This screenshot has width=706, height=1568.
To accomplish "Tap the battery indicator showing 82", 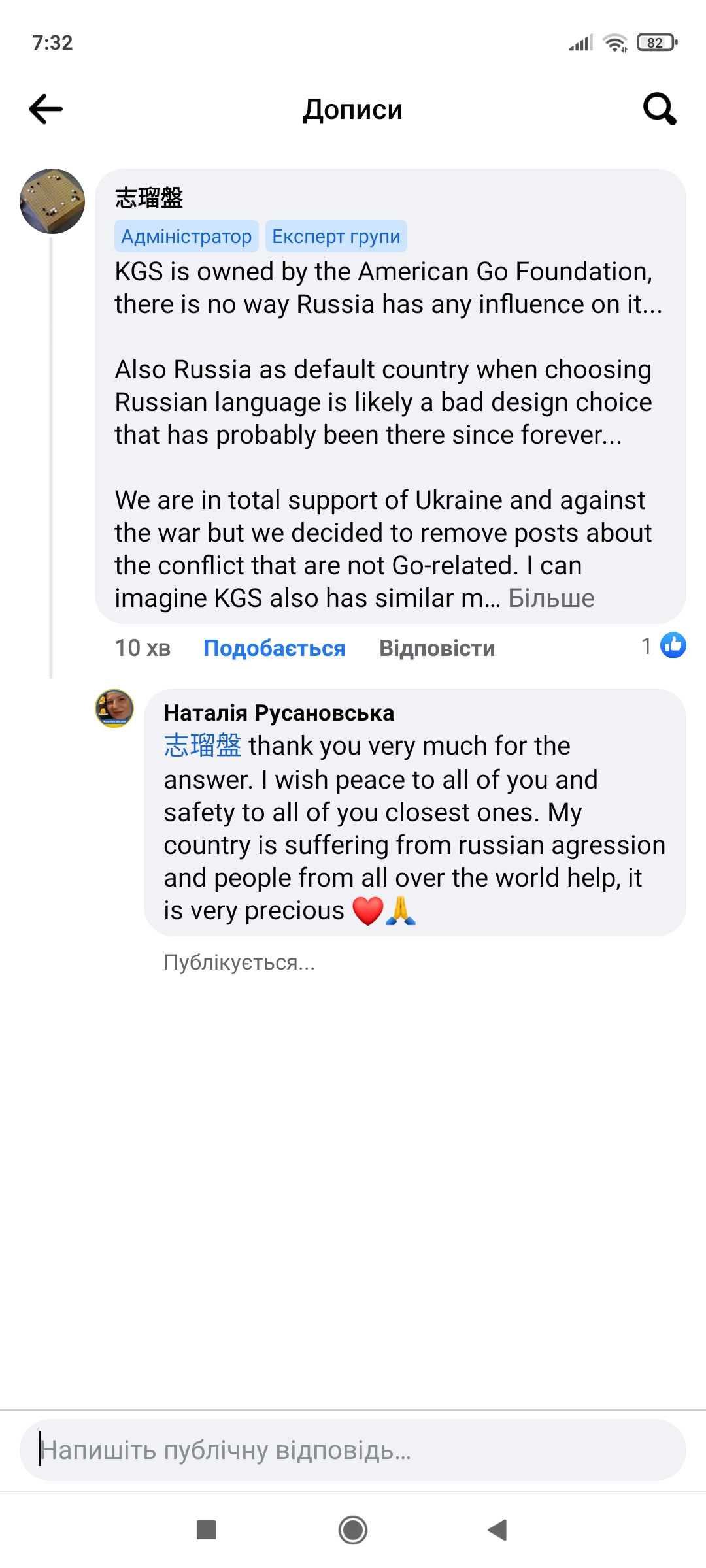I will 656,43.
